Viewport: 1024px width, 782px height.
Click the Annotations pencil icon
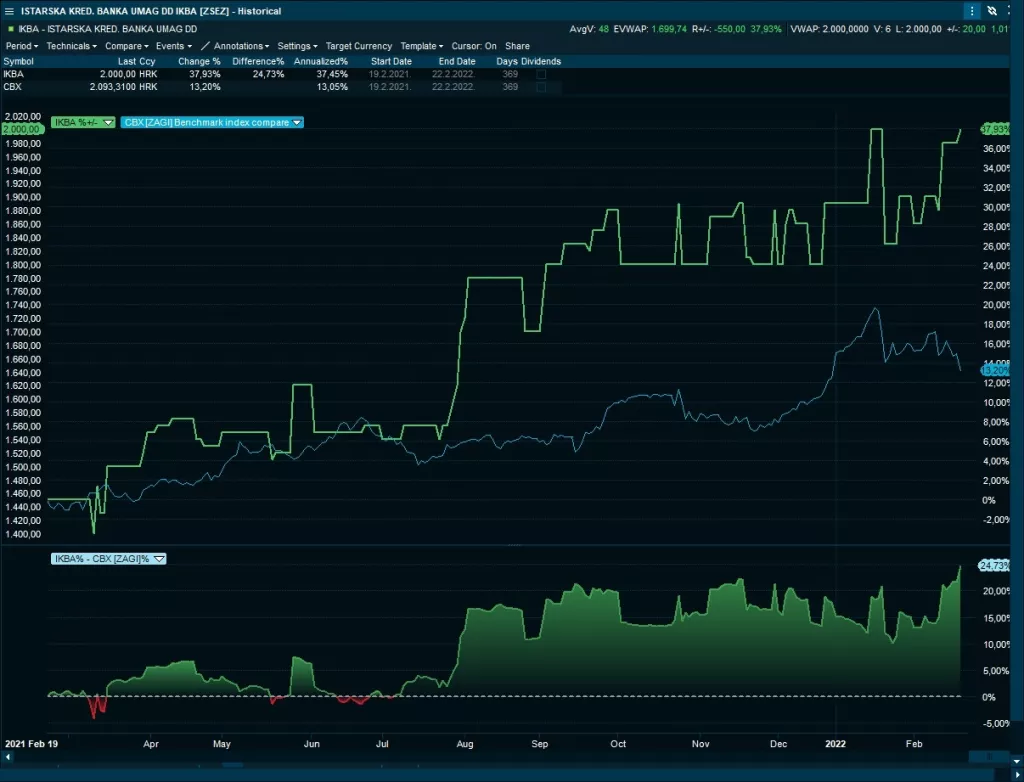(205, 46)
